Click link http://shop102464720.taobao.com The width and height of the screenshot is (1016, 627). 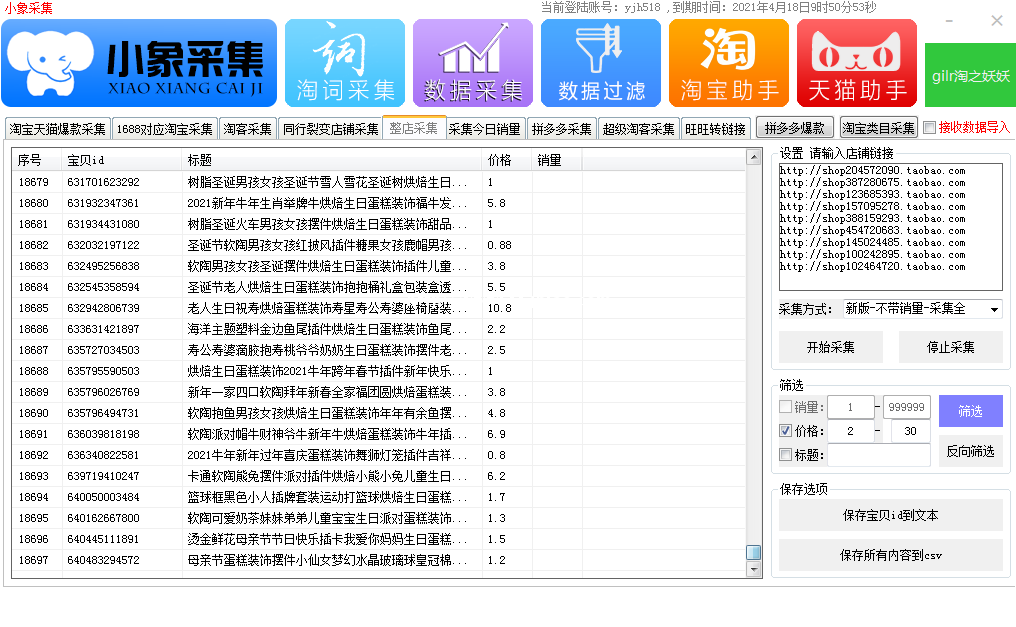coord(872,266)
